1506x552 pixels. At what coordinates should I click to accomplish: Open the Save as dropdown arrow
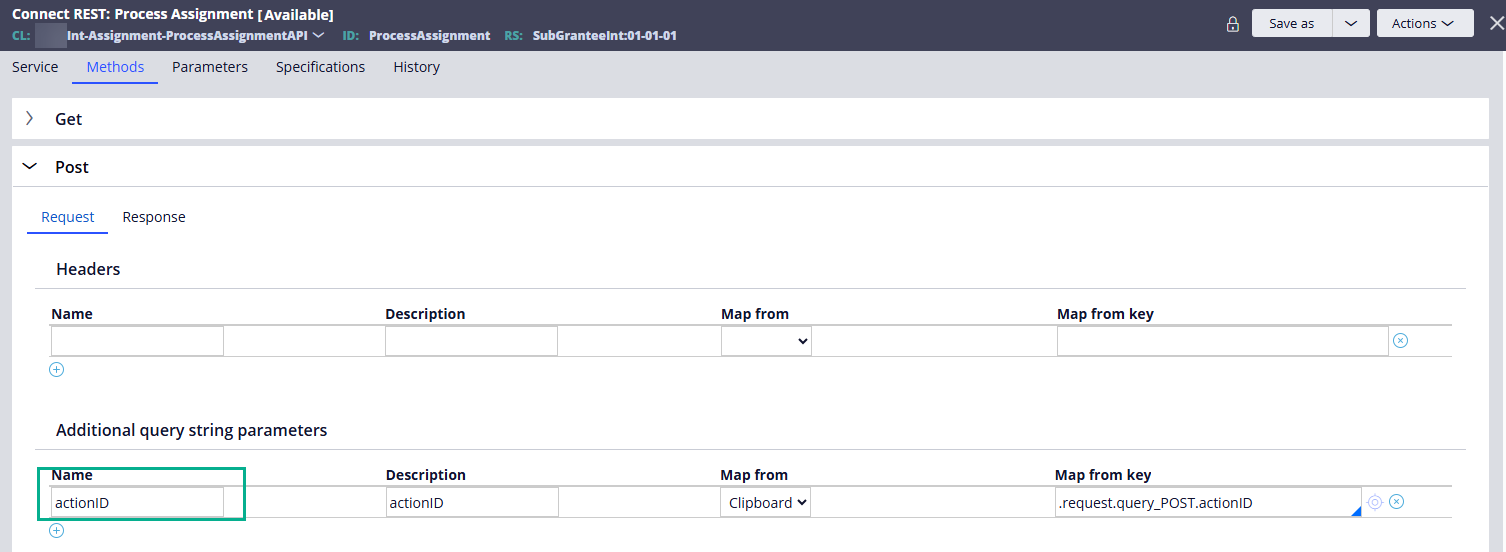(1350, 23)
